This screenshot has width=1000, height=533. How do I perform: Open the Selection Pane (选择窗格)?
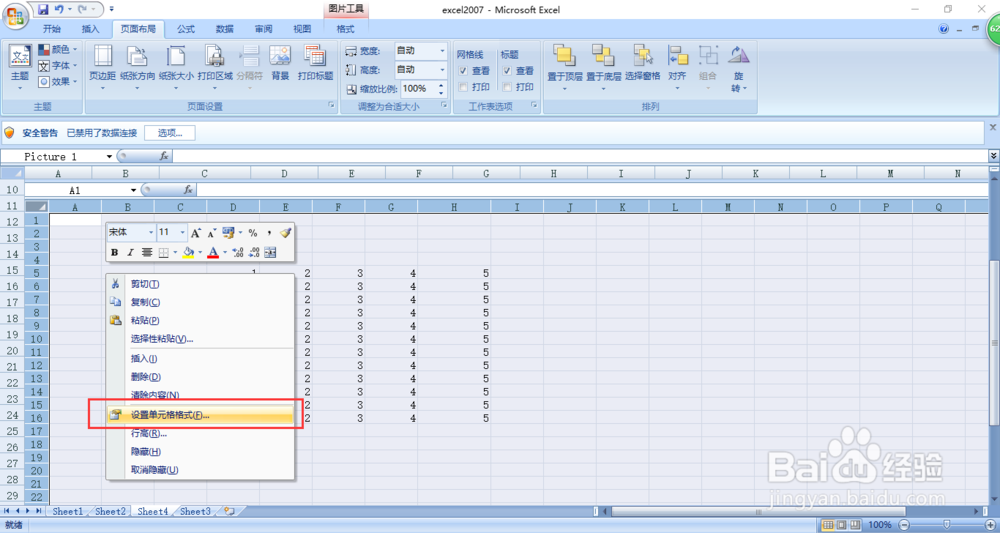tap(642, 64)
